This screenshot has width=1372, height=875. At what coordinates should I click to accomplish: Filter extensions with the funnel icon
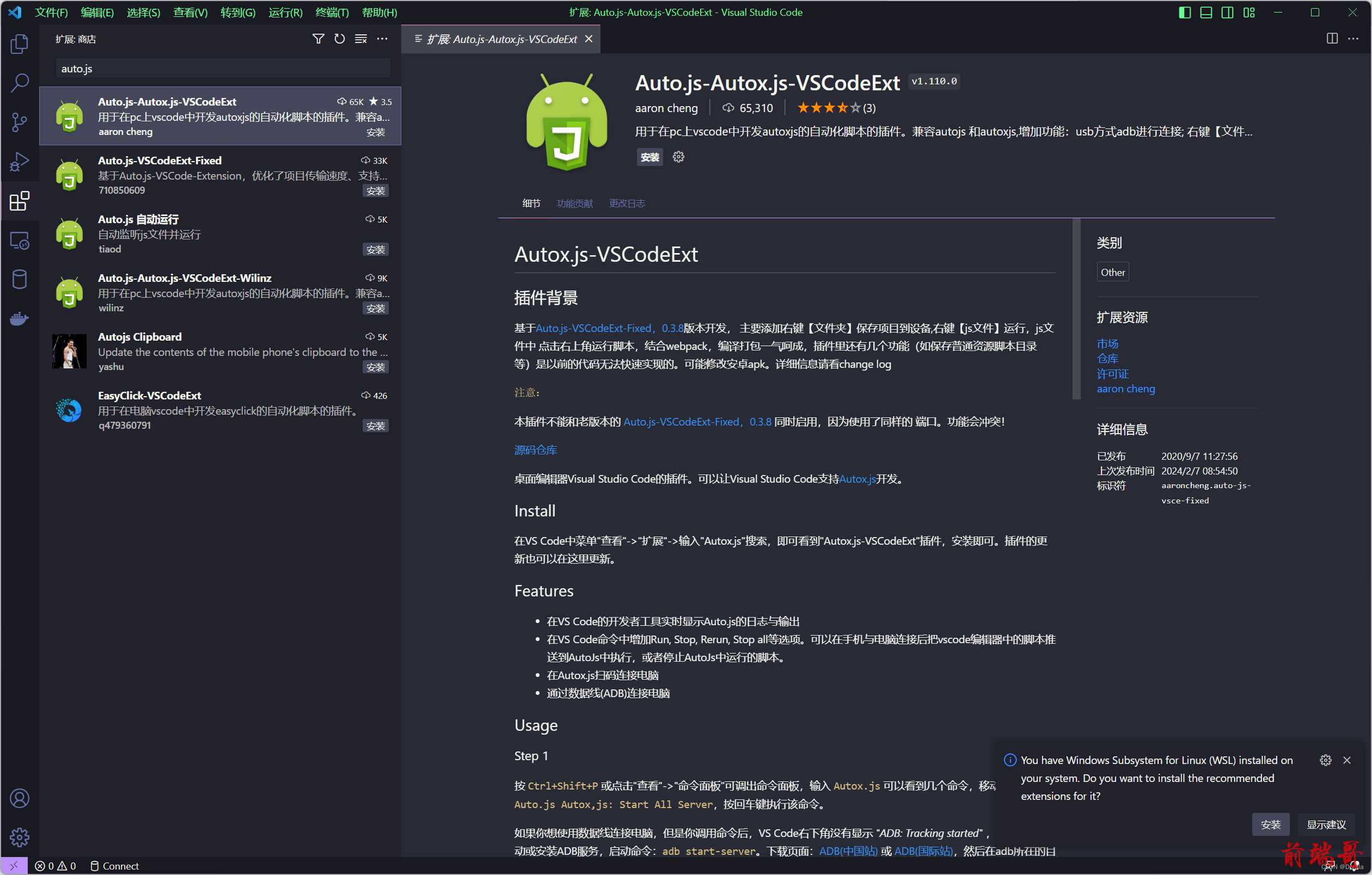pyautogui.click(x=318, y=39)
